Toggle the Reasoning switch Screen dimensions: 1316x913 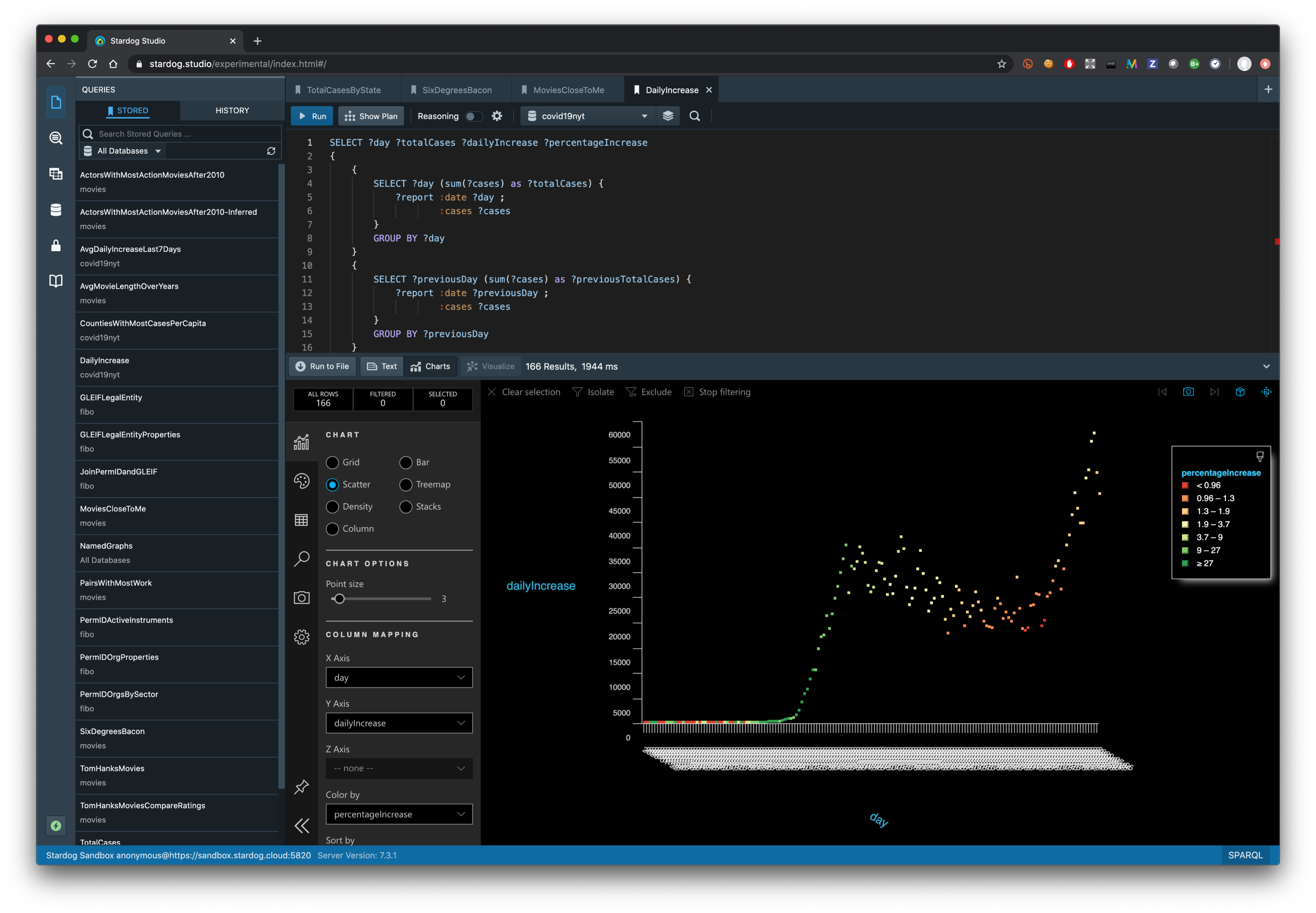click(473, 116)
